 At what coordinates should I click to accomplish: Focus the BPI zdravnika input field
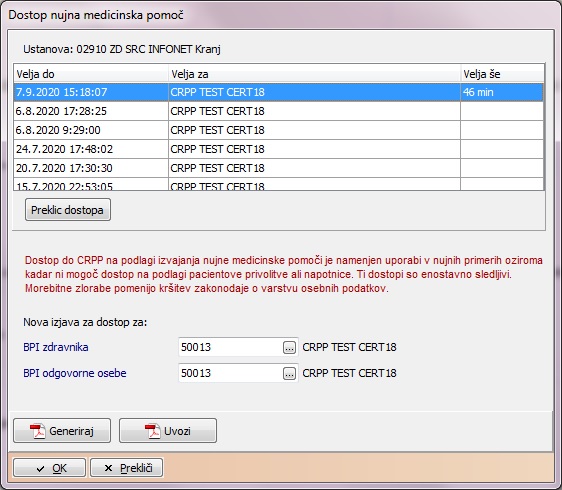click(230, 347)
